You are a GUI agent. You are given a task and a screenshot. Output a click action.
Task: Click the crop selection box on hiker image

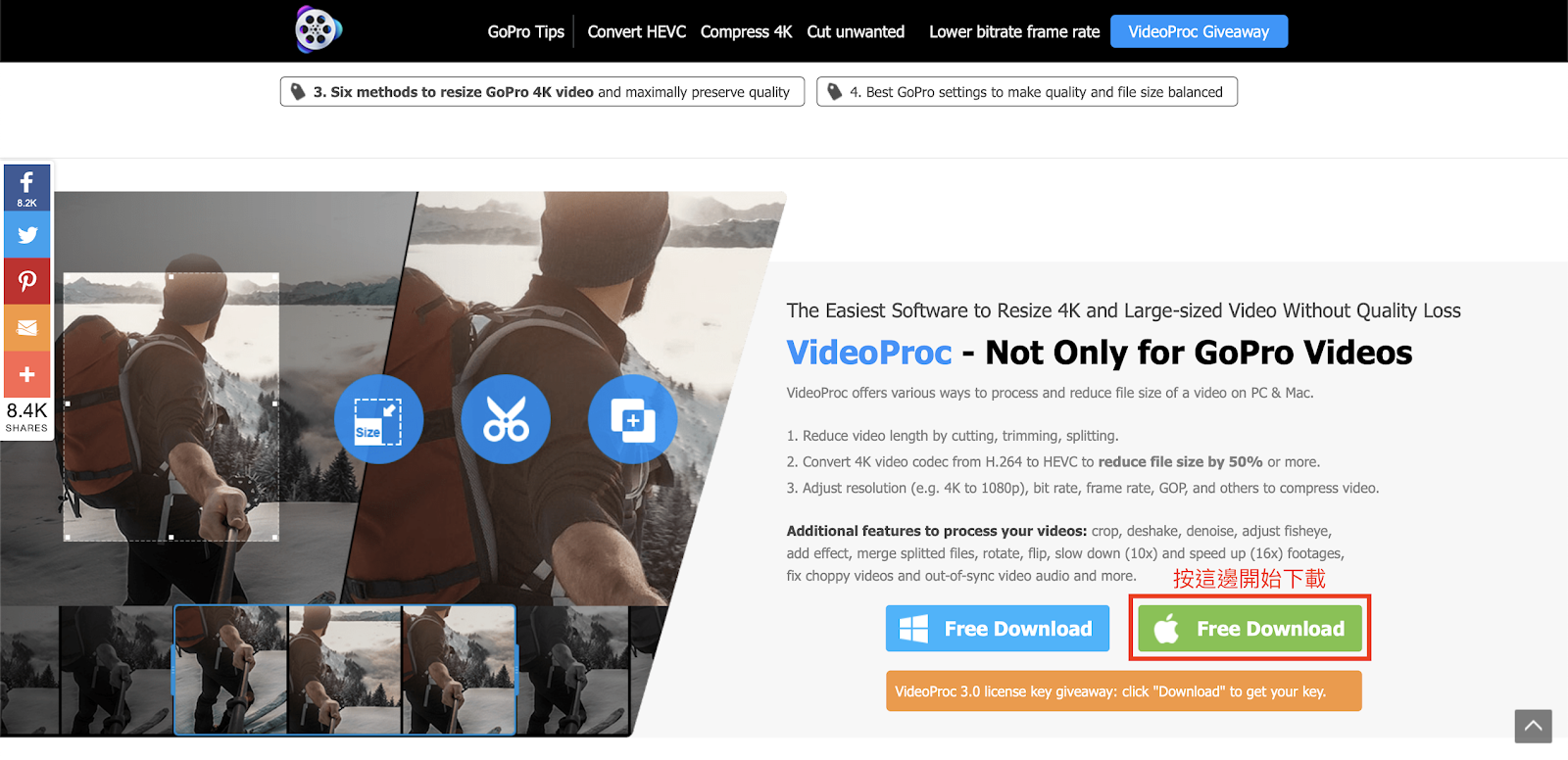pyautogui.click(x=171, y=406)
